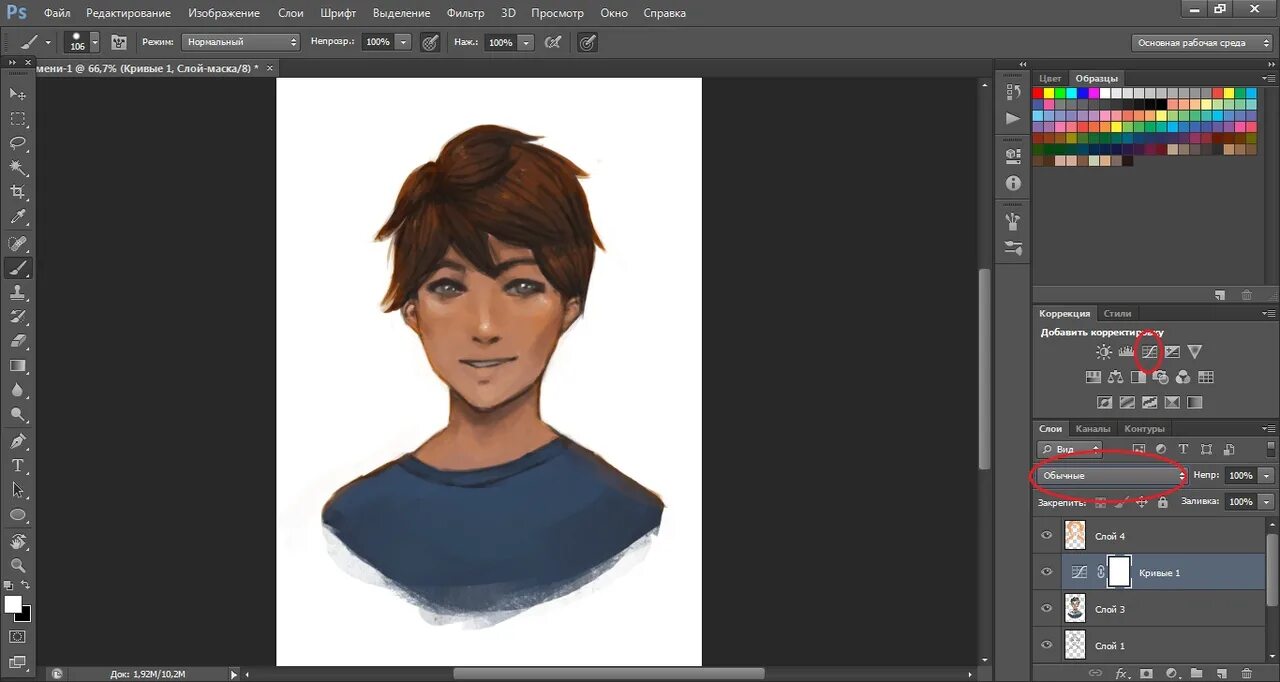Click the Слой 3 layer thumbnail
The width and height of the screenshot is (1280, 682).
(1075, 608)
